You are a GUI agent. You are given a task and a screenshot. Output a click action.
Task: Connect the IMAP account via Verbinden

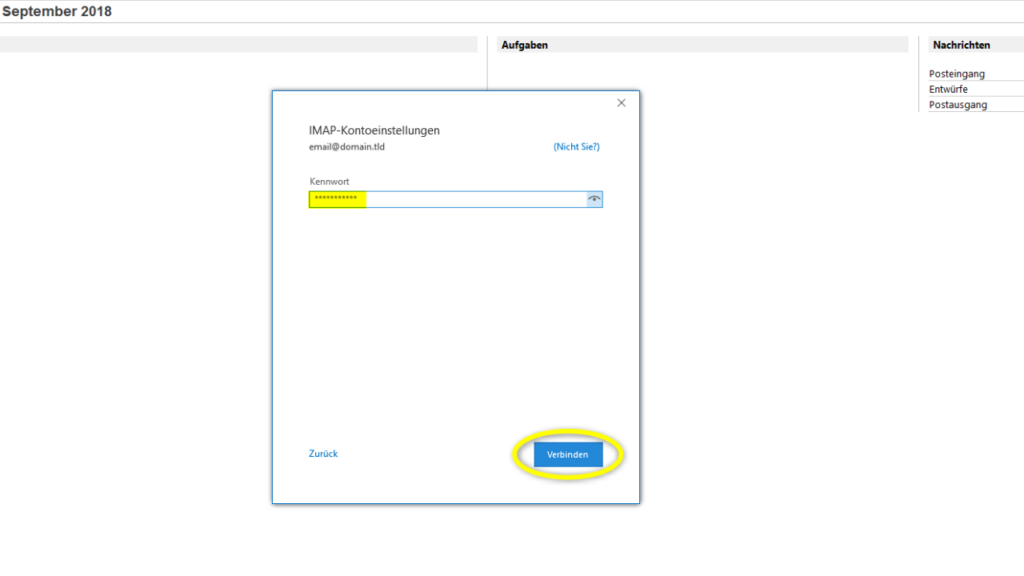[567, 454]
